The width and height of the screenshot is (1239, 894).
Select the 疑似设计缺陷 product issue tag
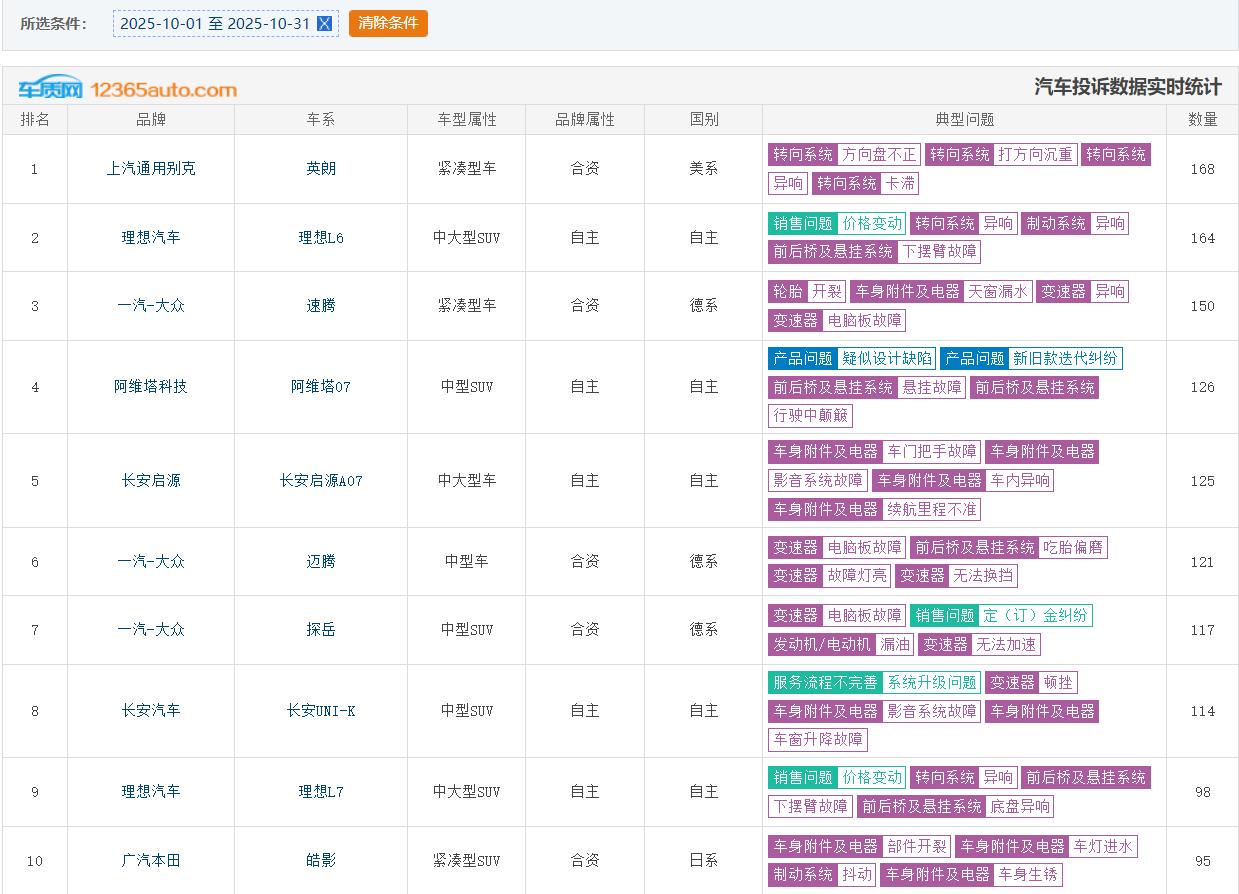click(x=886, y=359)
